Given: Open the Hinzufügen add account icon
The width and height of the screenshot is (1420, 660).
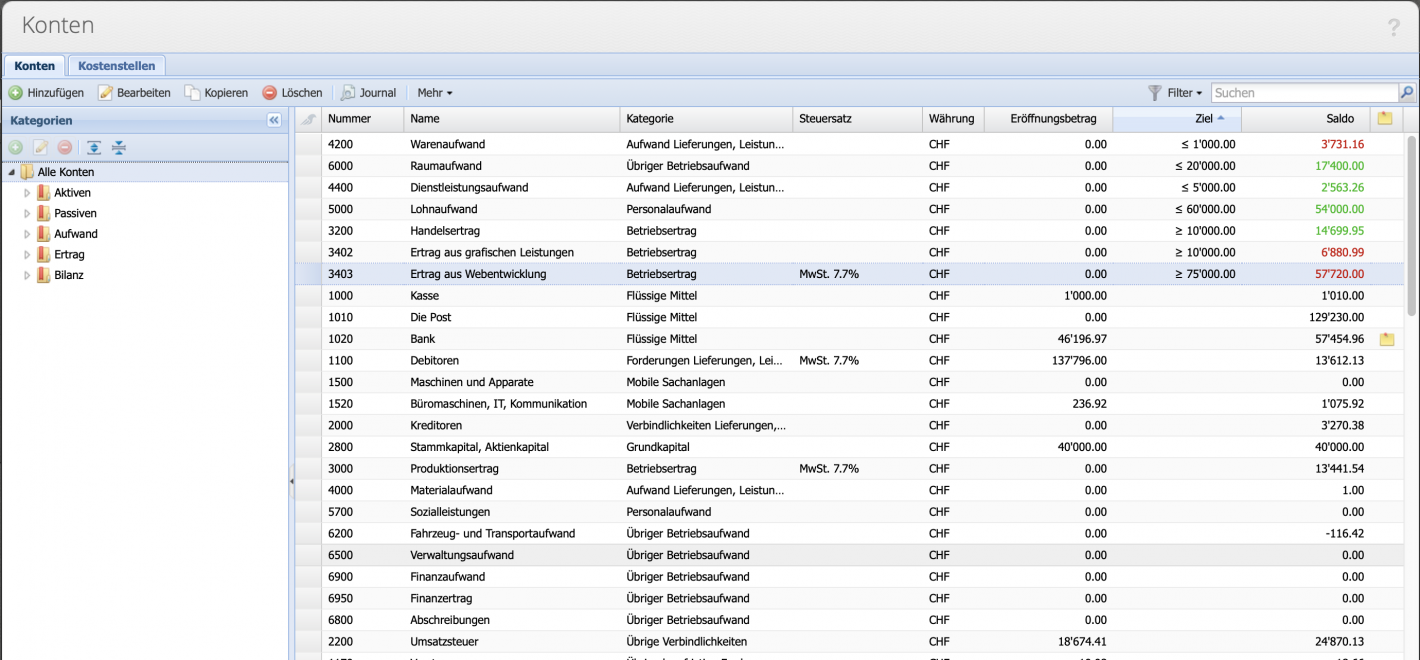Looking at the screenshot, I should click(16, 92).
